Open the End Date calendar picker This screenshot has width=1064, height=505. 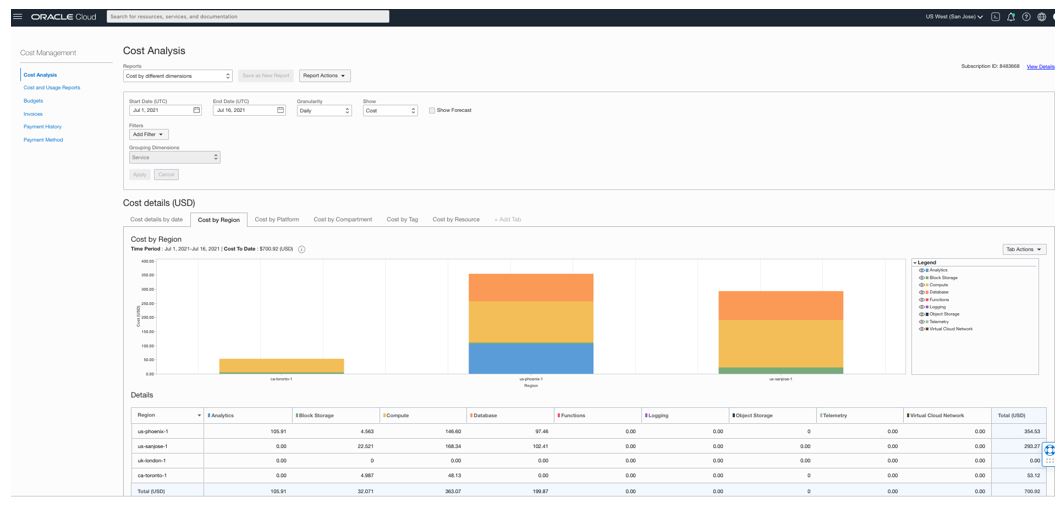click(x=280, y=110)
